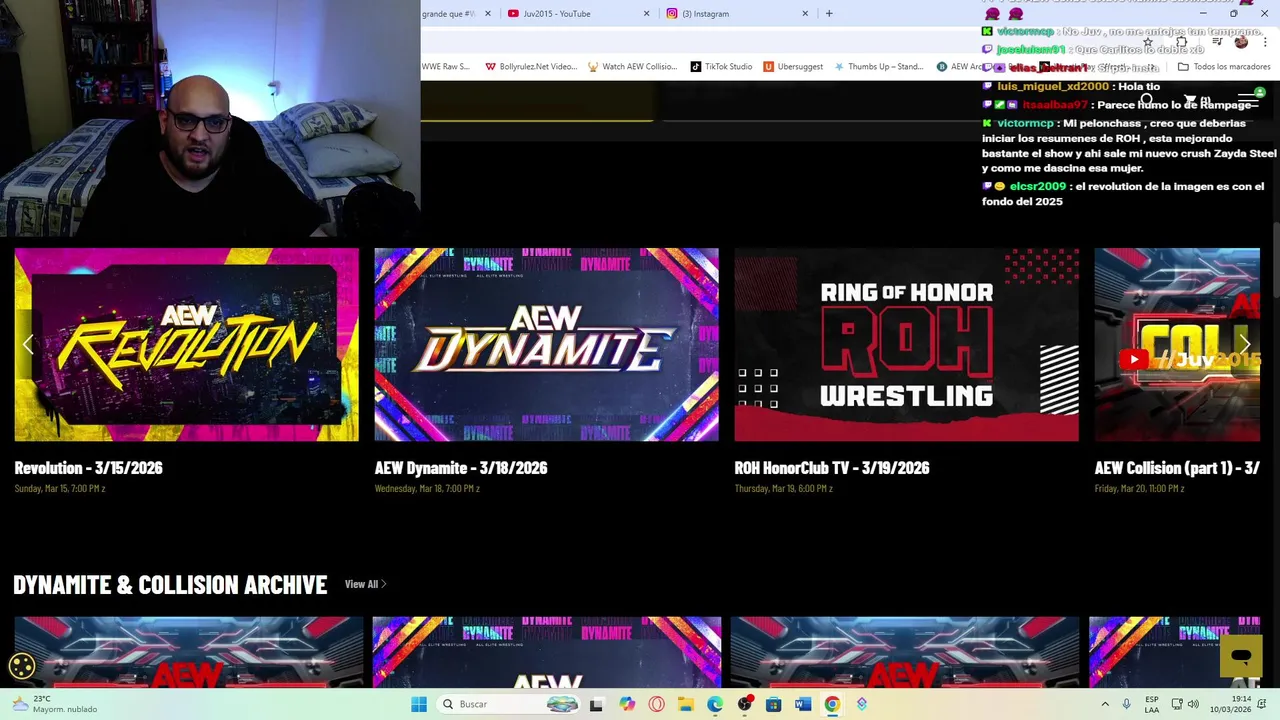Click the Revolution - 3/15/2026 title
The height and width of the screenshot is (720, 1280).
pos(88,468)
